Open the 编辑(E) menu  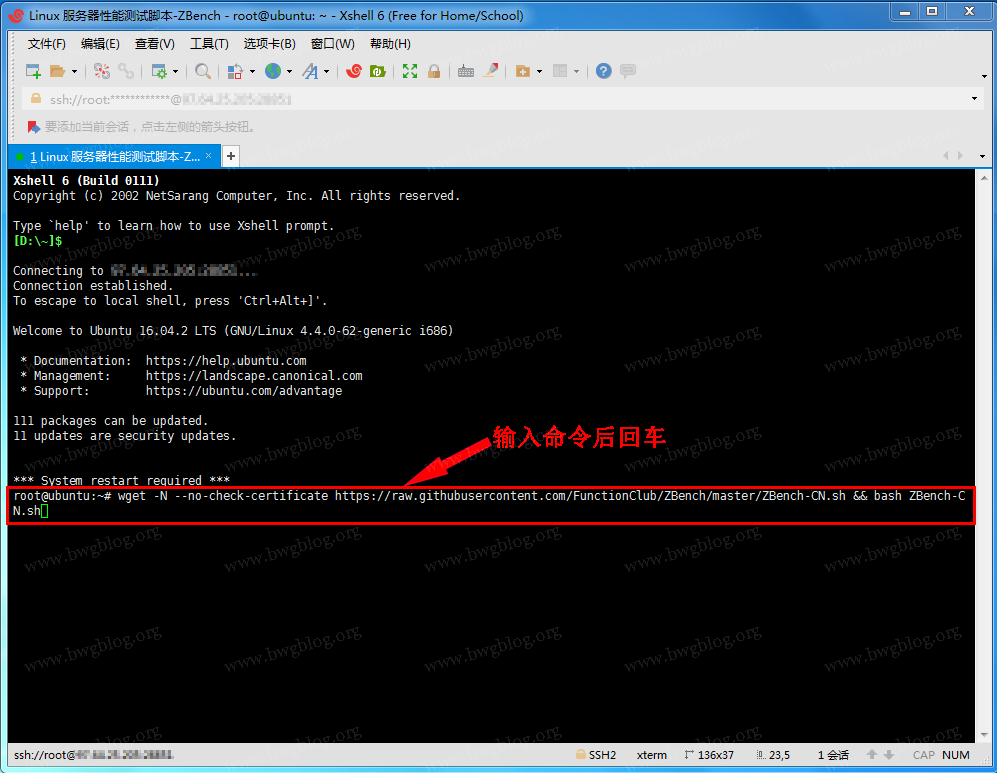100,44
